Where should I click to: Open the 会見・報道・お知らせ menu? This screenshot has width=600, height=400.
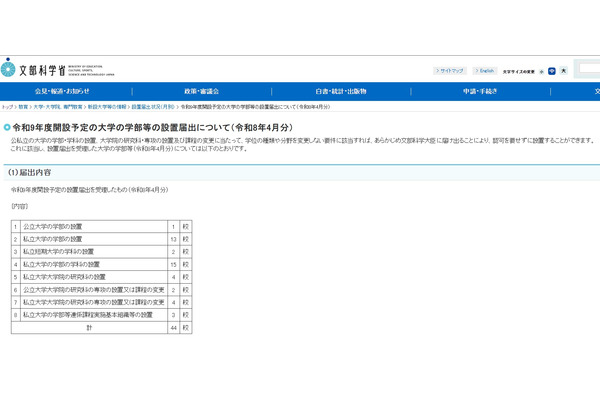coord(62,91)
